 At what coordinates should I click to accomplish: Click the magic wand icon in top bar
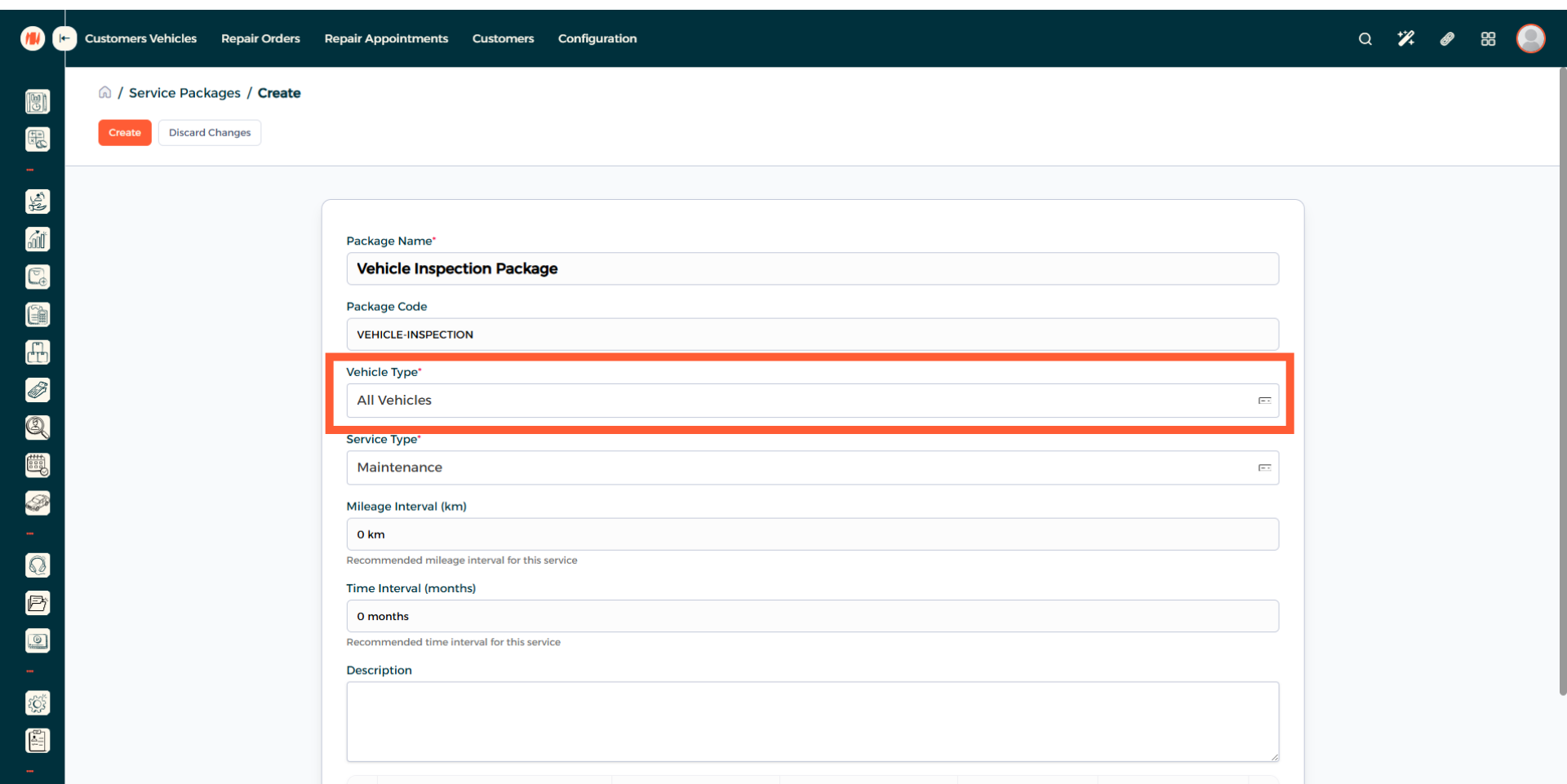pyautogui.click(x=1405, y=38)
